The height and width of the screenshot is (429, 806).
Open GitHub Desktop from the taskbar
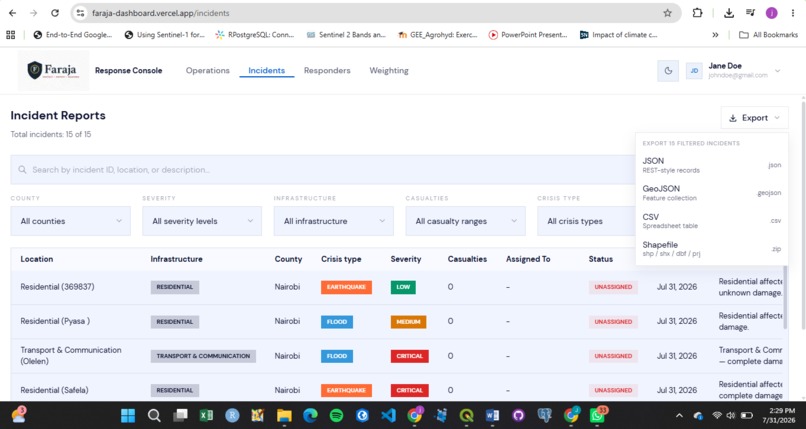click(x=518, y=415)
